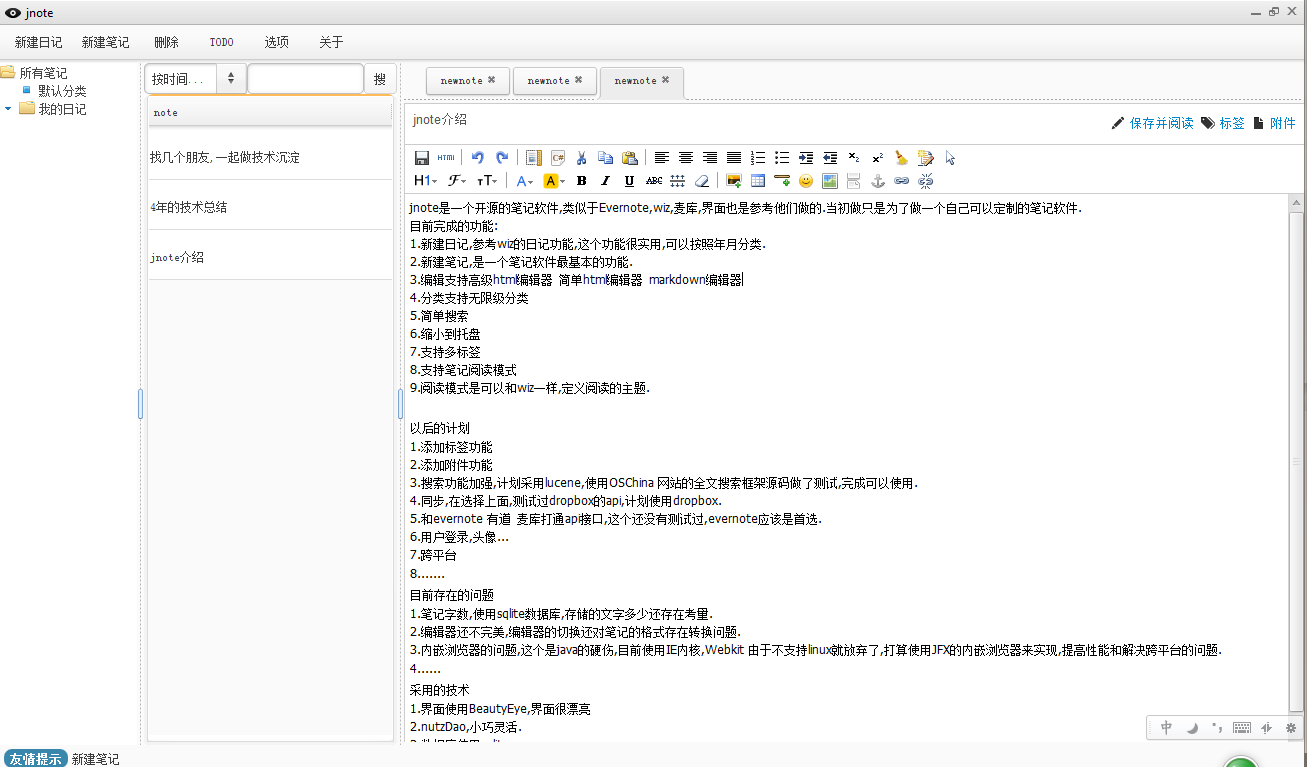Image resolution: width=1307 pixels, height=767 pixels.
Task: Open the template insert icon
Action: pyautogui.click(x=534, y=158)
